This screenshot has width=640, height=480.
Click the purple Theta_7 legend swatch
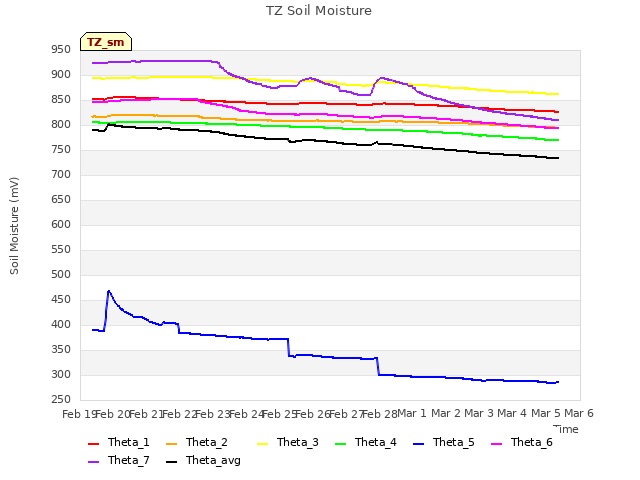93,462
